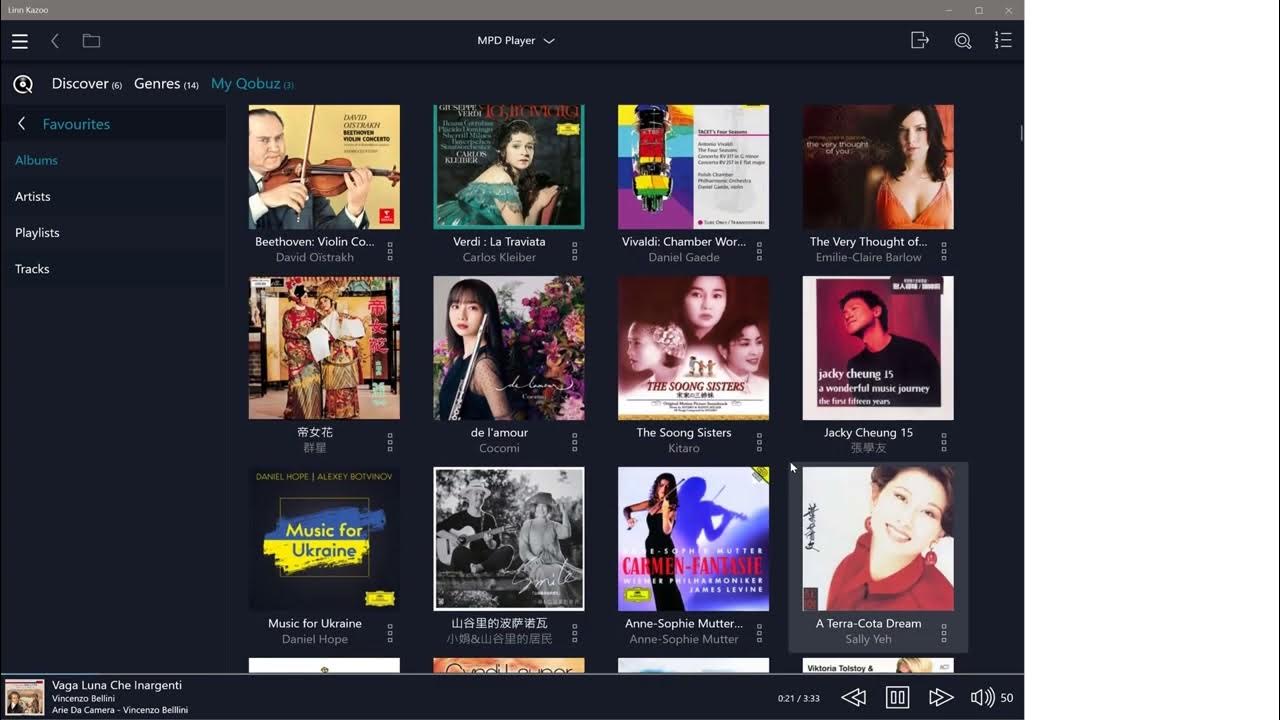Open options menu for The Very Thought of You
The width and height of the screenshot is (1280, 720).
[x=944, y=250]
